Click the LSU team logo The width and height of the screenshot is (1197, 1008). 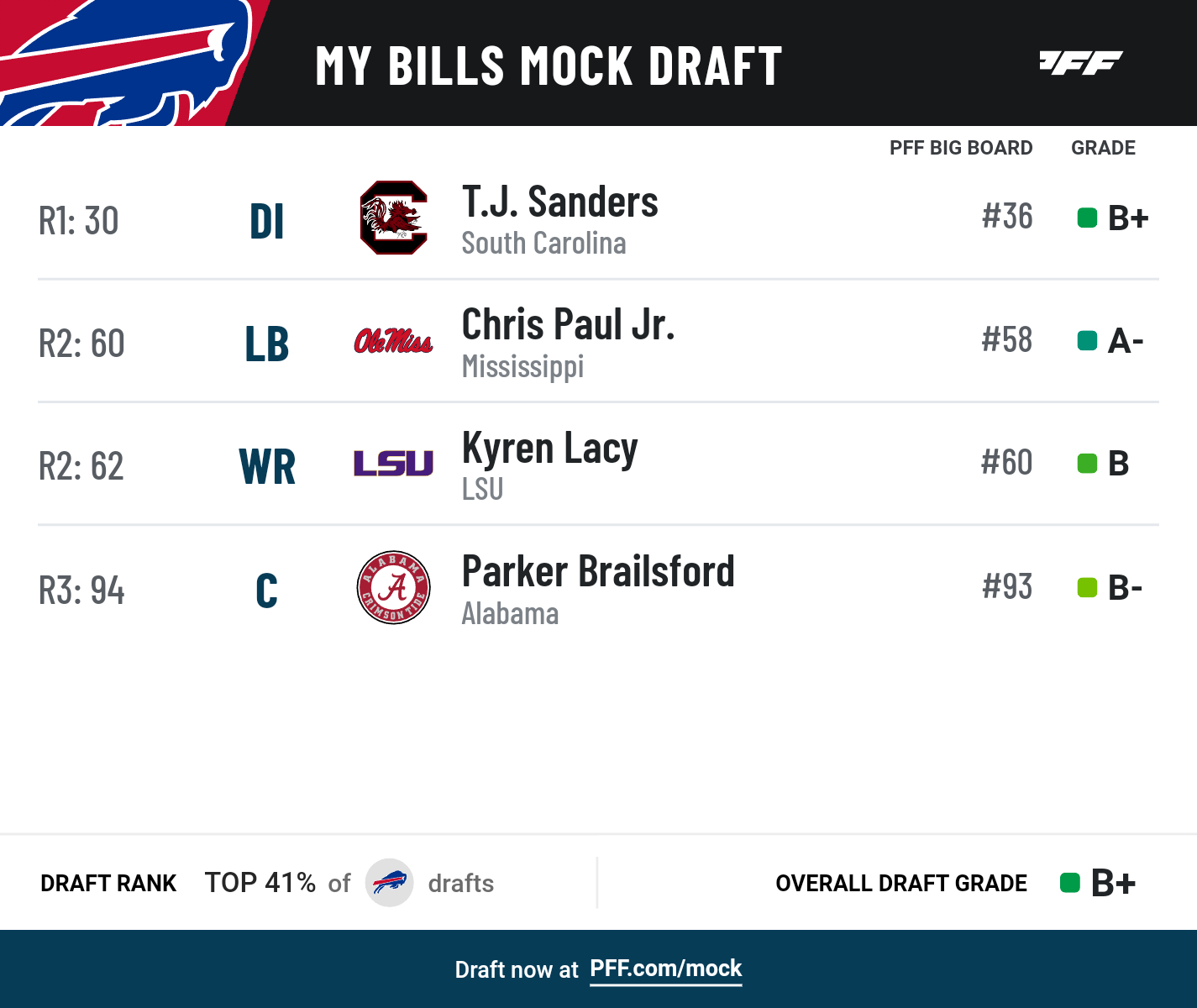point(393,463)
